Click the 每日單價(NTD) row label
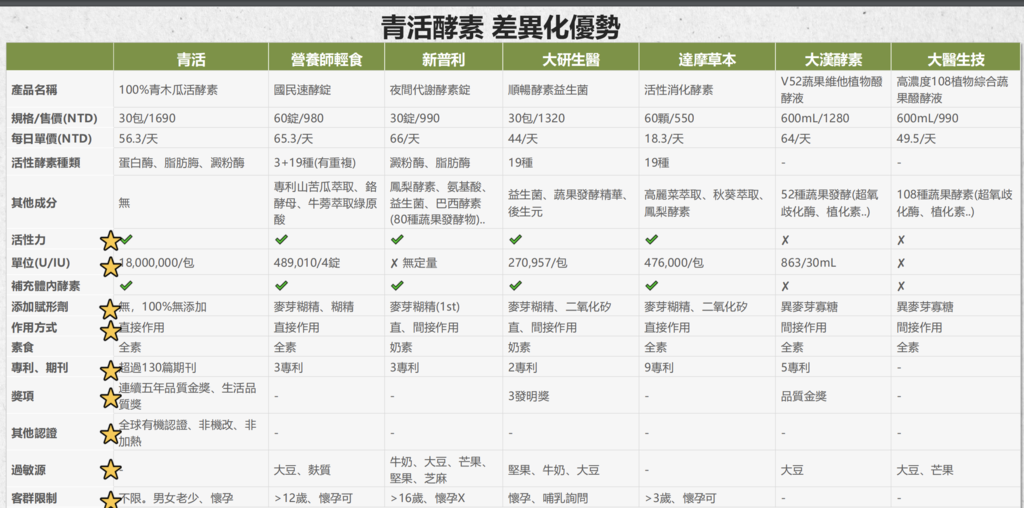The width and height of the screenshot is (1024, 508). point(52,139)
